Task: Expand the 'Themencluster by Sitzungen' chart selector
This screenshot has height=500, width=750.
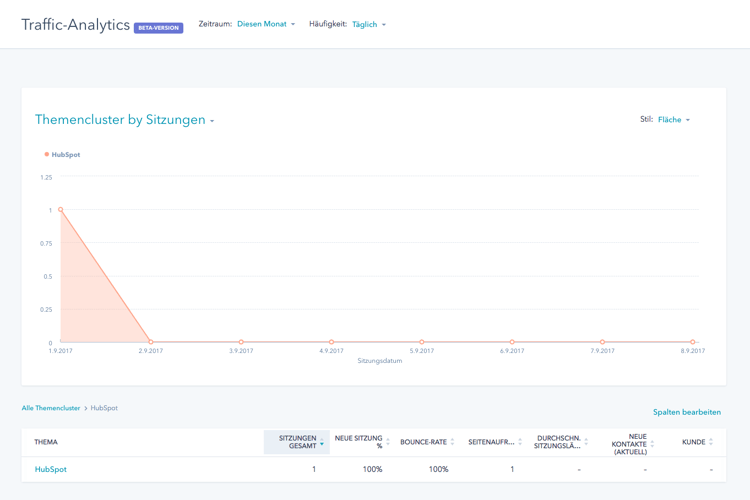Action: pos(124,120)
